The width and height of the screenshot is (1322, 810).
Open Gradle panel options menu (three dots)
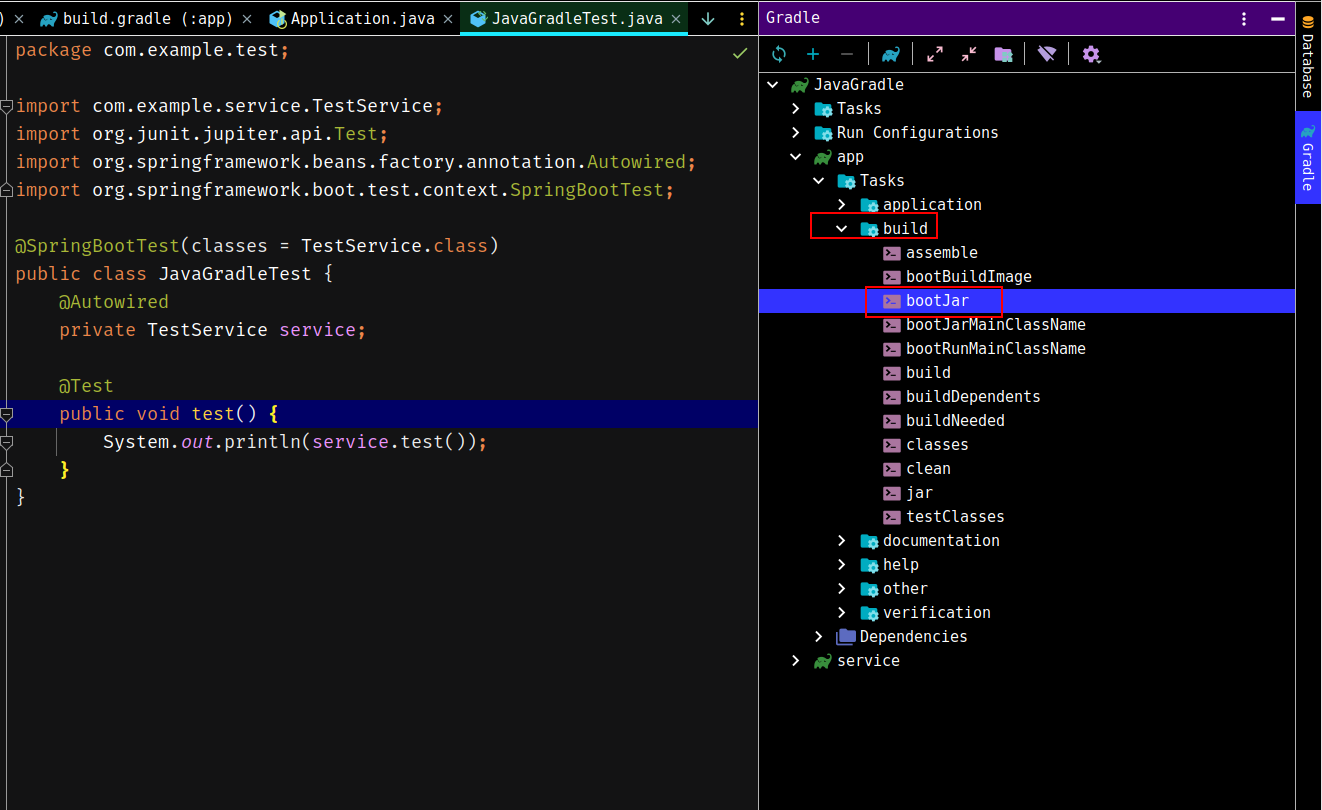tap(1244, 18)
